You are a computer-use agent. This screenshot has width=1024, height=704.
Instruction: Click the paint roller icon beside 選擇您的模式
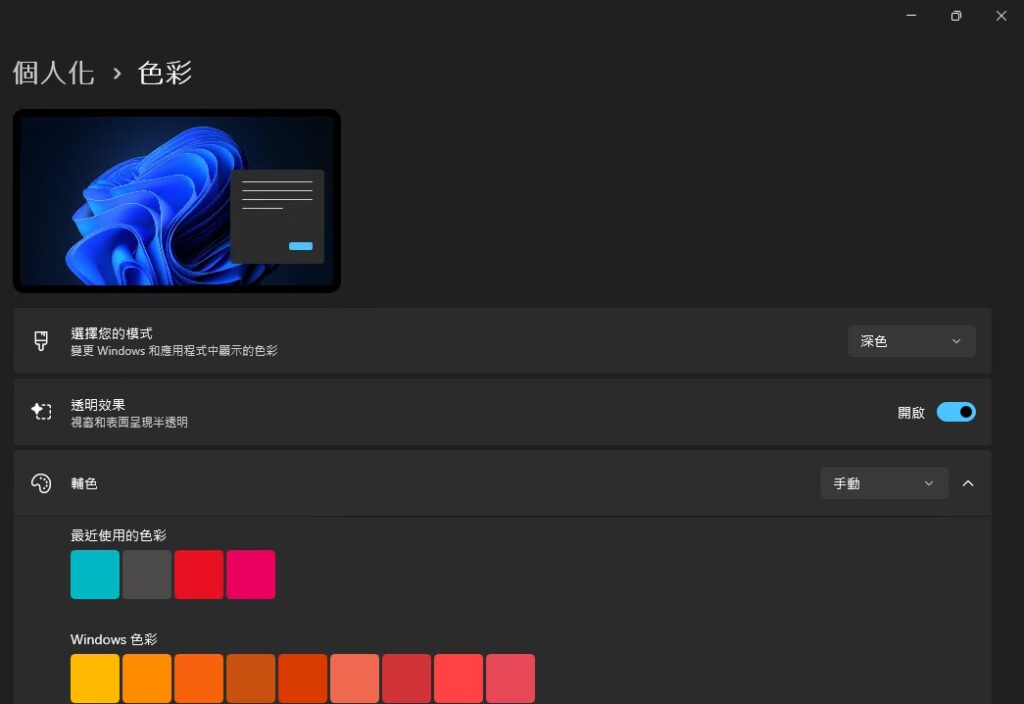[40, 341]
